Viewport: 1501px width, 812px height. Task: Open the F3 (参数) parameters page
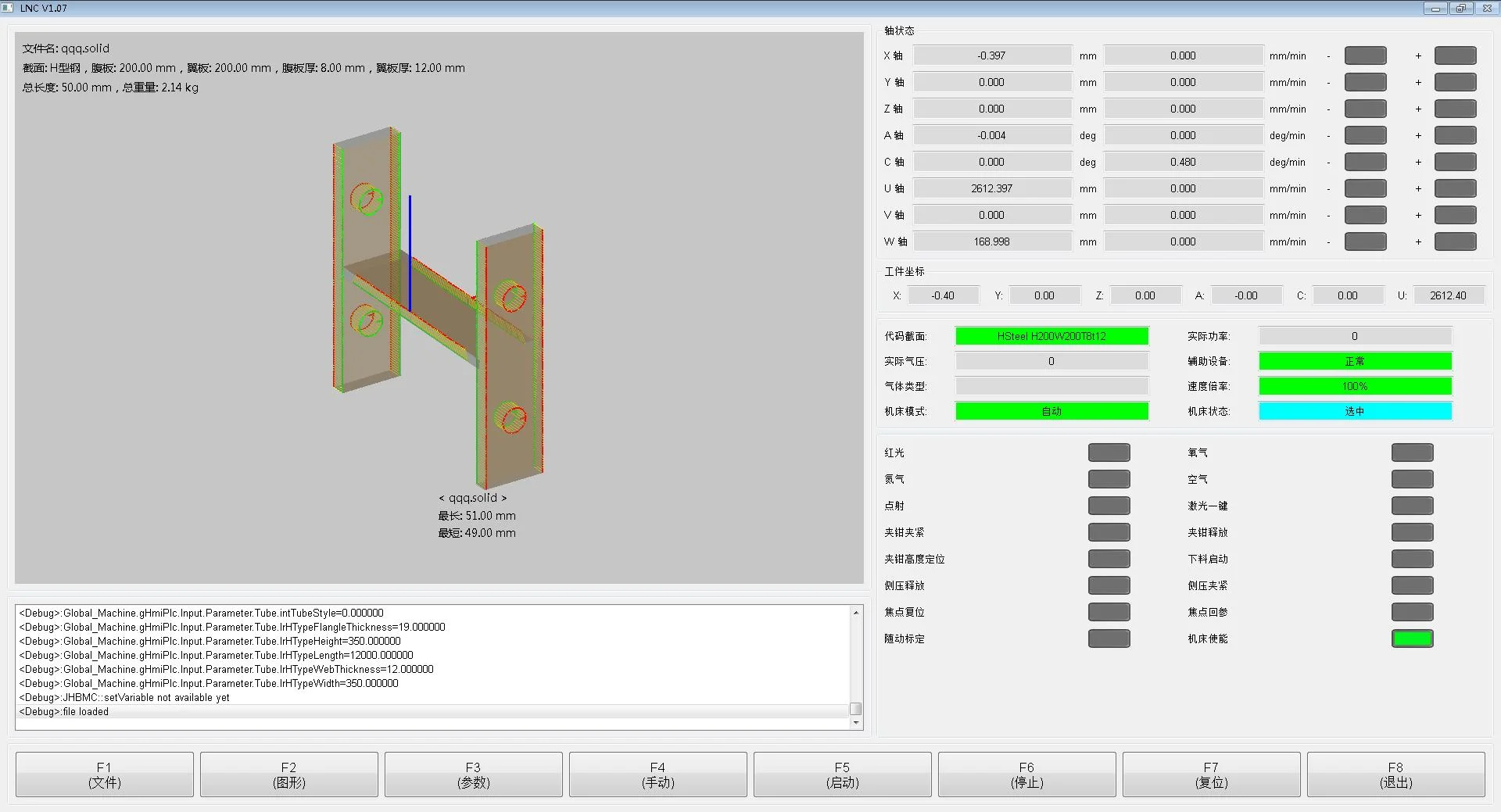pos(473,774)
